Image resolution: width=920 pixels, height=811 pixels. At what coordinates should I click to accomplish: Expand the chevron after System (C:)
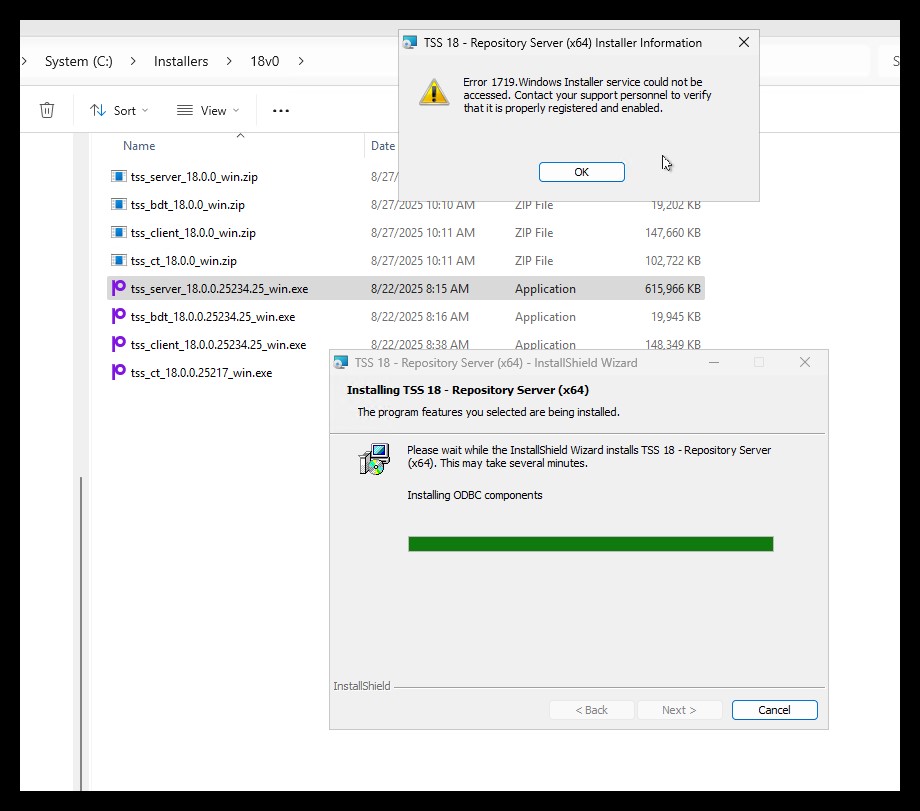pyautogui.click(x=133, y=61)
